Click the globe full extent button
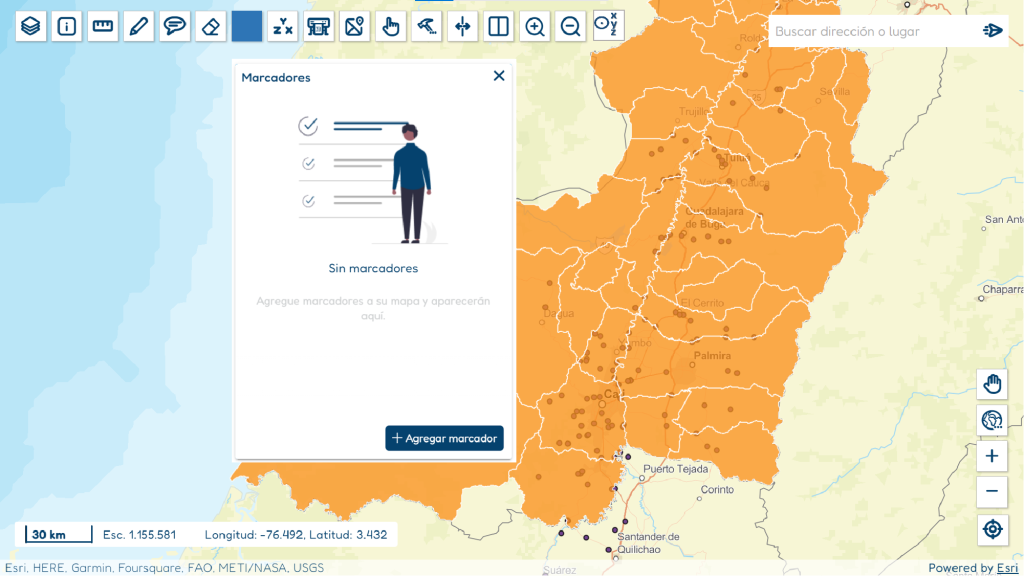 (x=992, y=420)
